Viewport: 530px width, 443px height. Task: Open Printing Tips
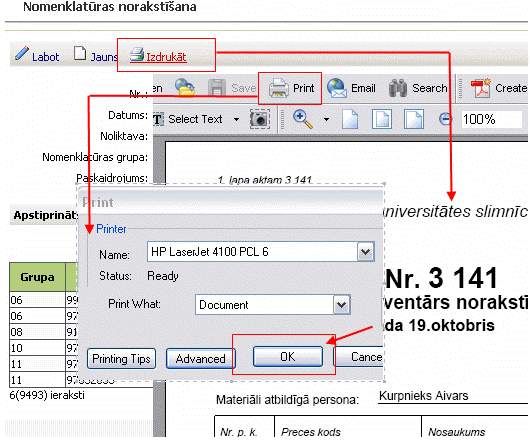pos(121,359)
